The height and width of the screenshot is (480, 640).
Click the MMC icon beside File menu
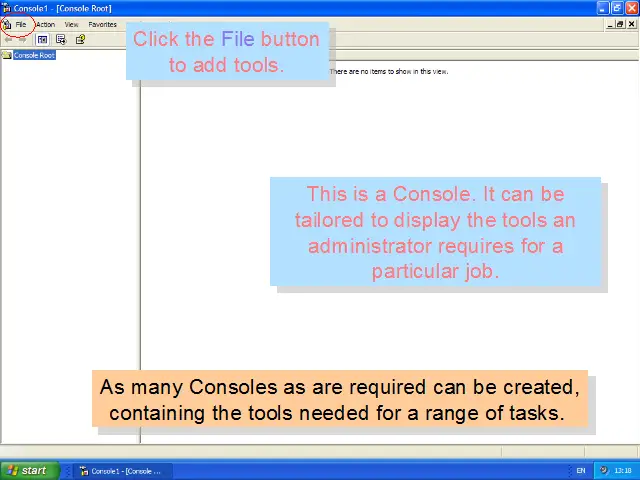click(7, 25)
